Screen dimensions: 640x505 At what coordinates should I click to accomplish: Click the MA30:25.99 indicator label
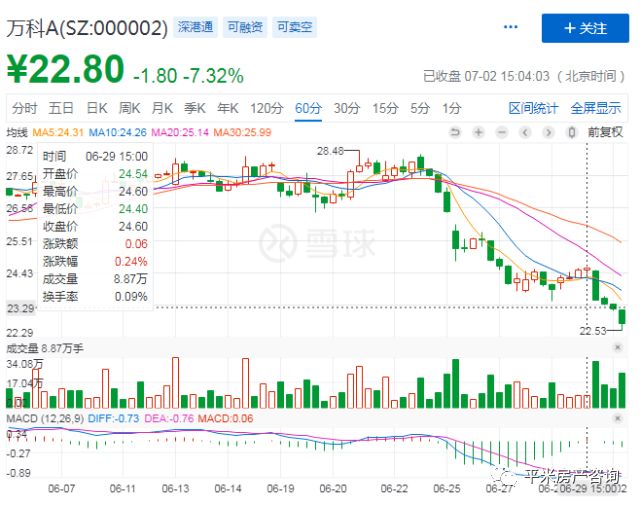242,132
